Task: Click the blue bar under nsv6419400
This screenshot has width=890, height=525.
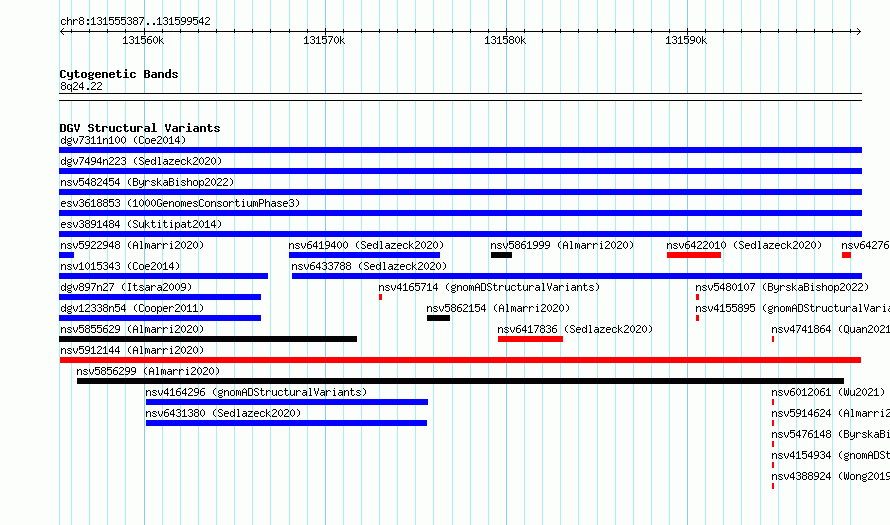Action: click(x=364, y=255)
